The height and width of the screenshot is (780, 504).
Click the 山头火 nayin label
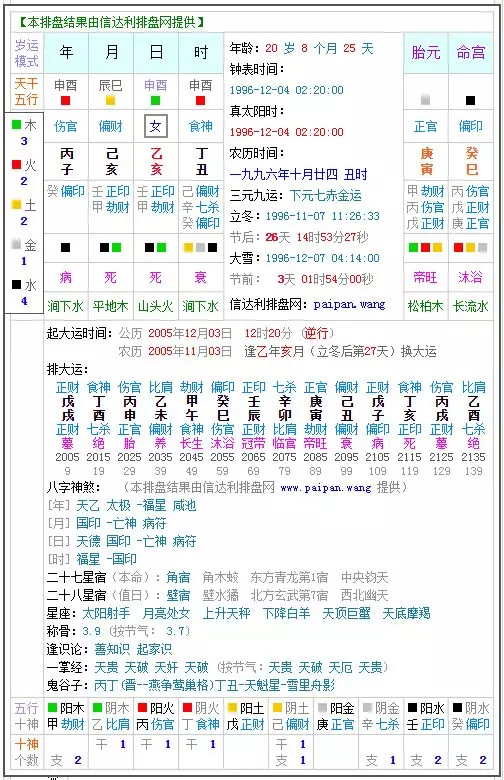[155, 306]
